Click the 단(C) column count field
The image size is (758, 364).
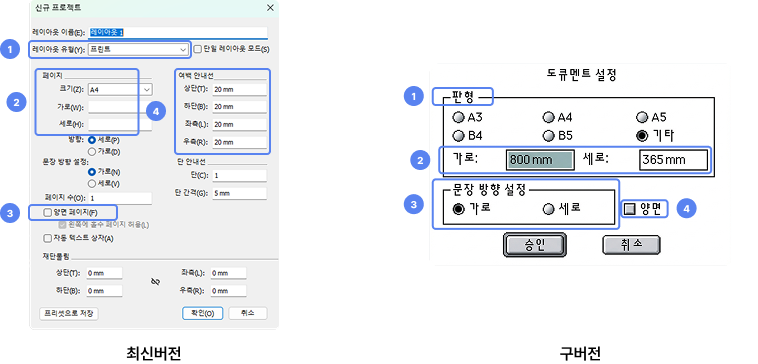[x=239, y=175]
